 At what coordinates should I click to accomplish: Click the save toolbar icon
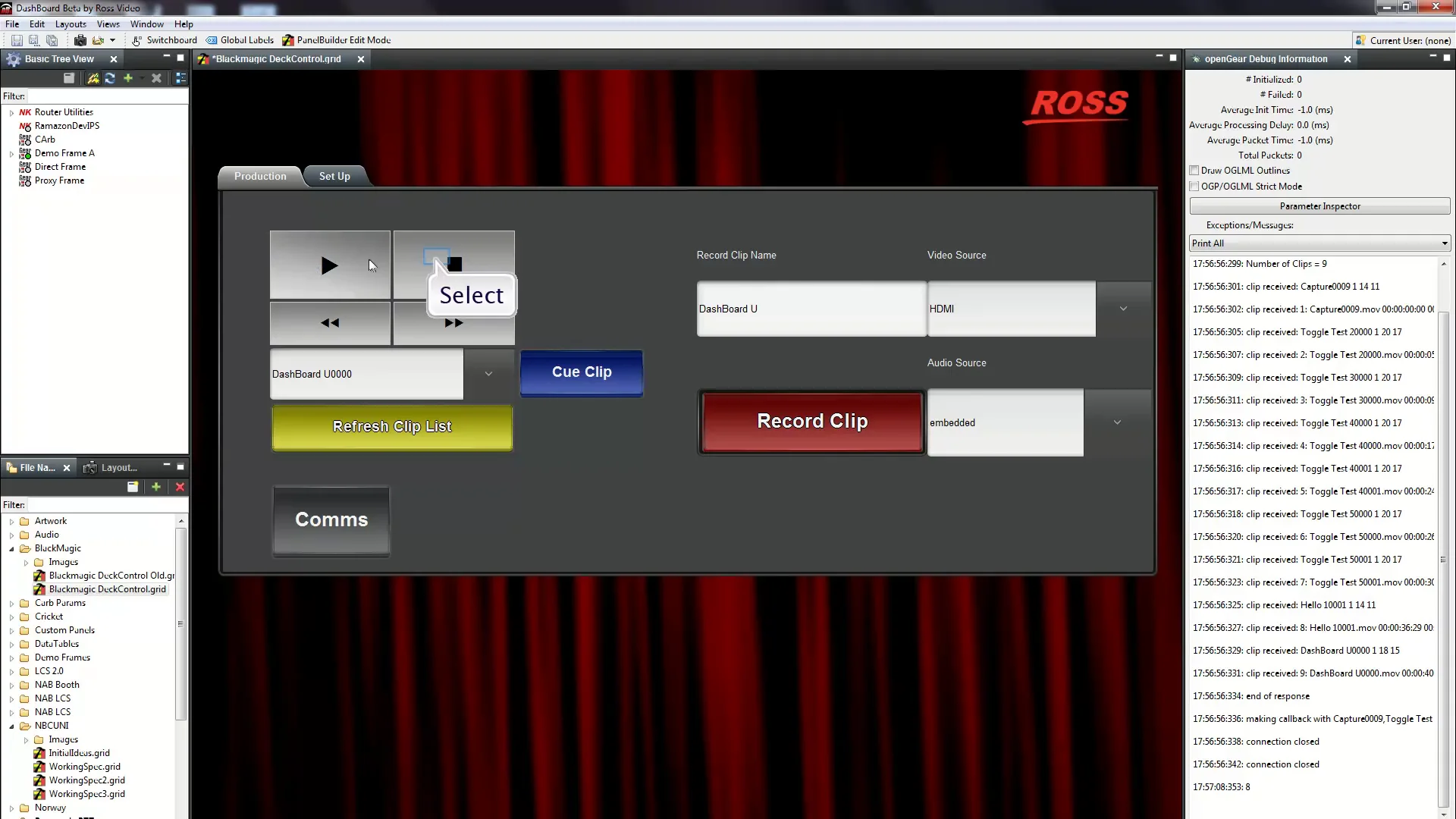click(x=16, y=40)
